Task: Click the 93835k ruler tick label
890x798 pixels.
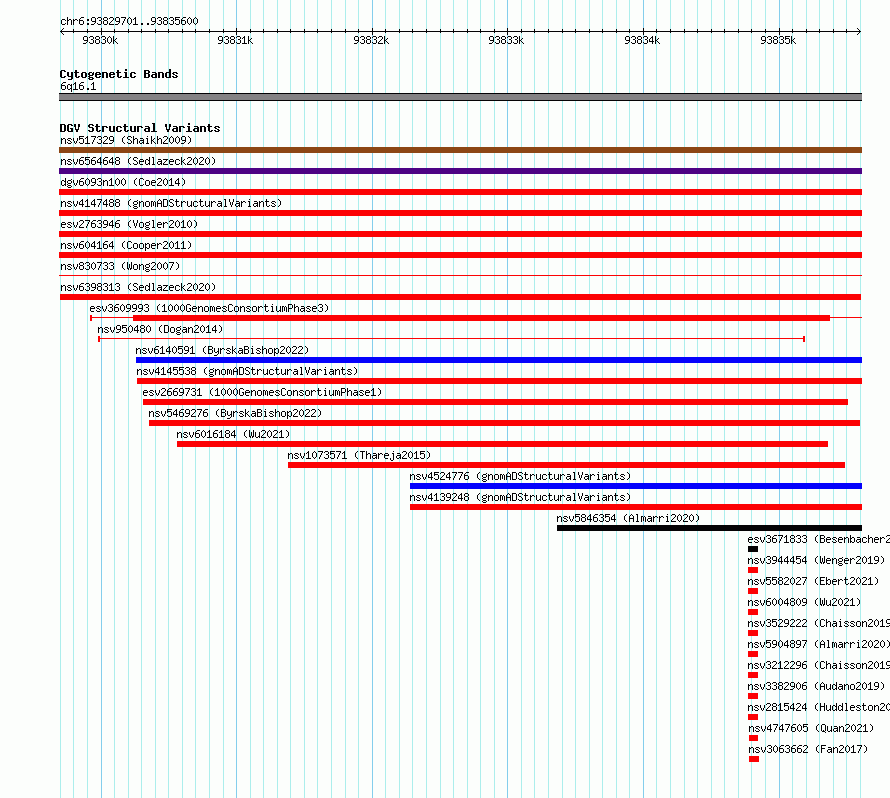Action: coord(778,40)
